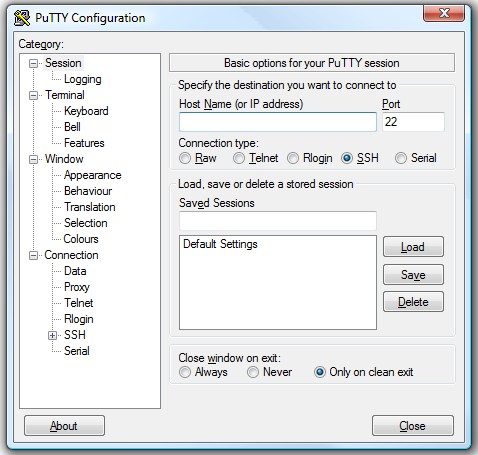Screen dimensions: 478x455
Task: Open the Logging settings category
Action: [83, 79]
